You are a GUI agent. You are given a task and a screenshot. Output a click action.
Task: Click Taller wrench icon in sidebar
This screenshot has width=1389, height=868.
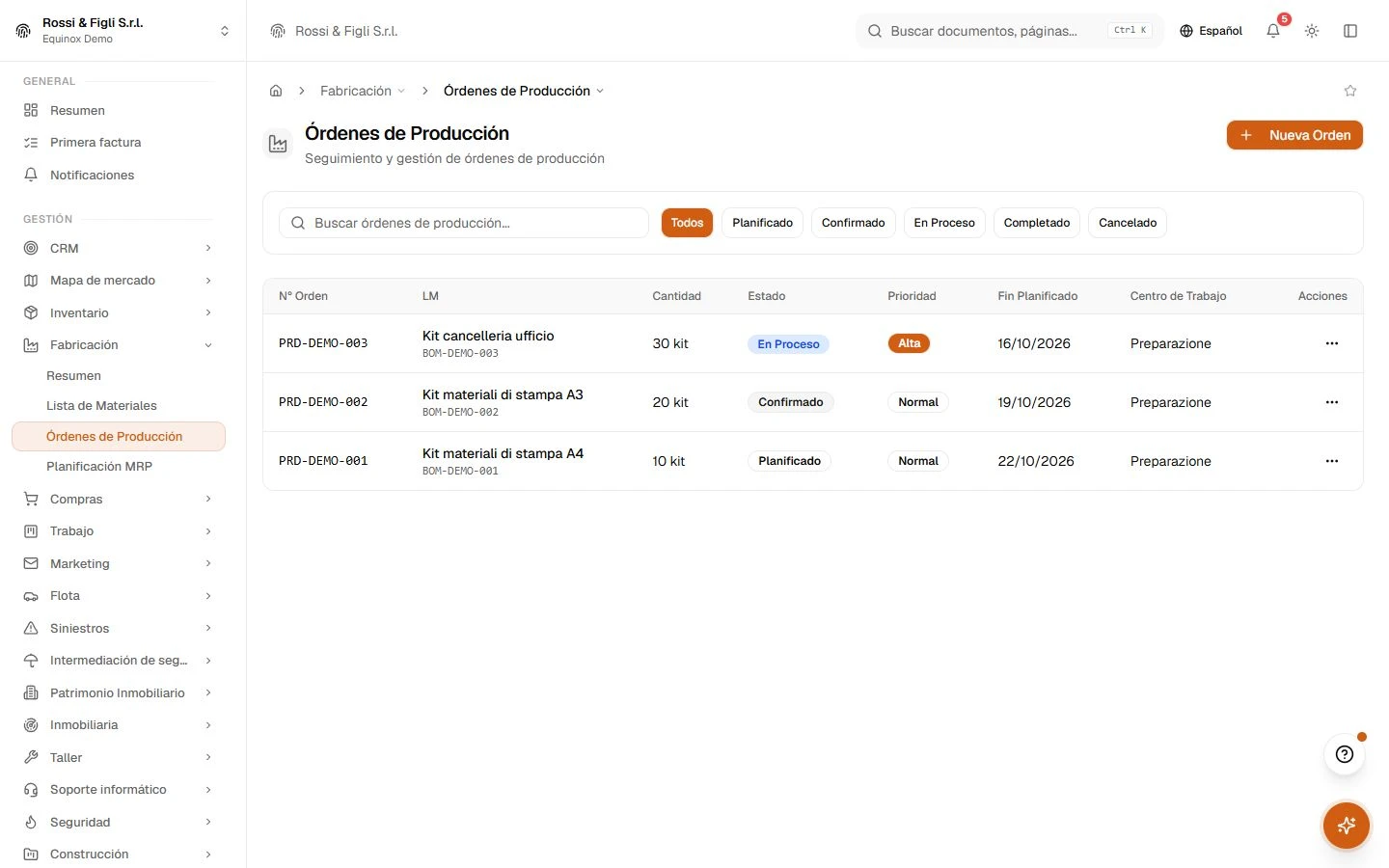[31, 757]
